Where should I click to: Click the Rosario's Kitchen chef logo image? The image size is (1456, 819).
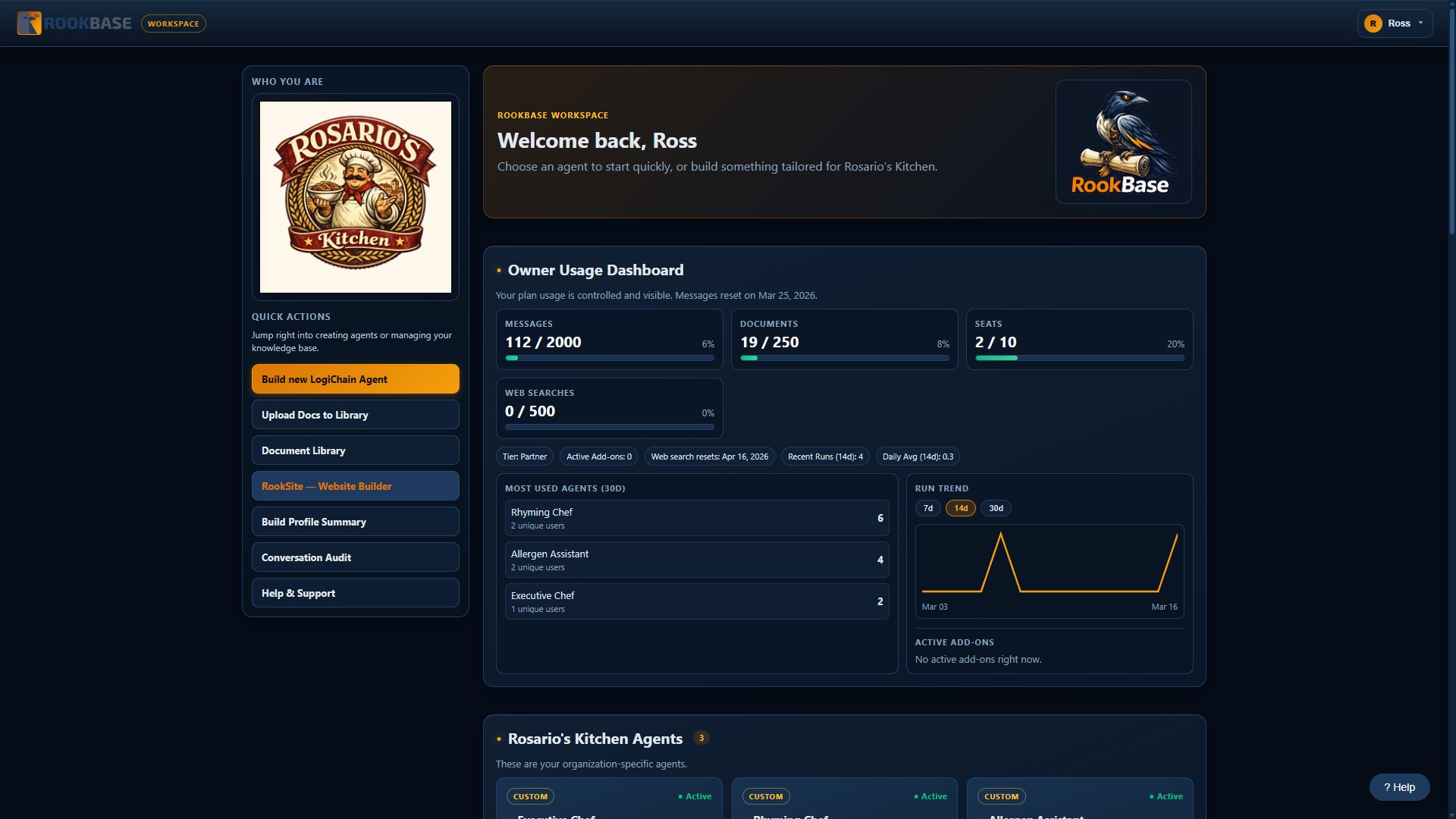pos(355,197)
